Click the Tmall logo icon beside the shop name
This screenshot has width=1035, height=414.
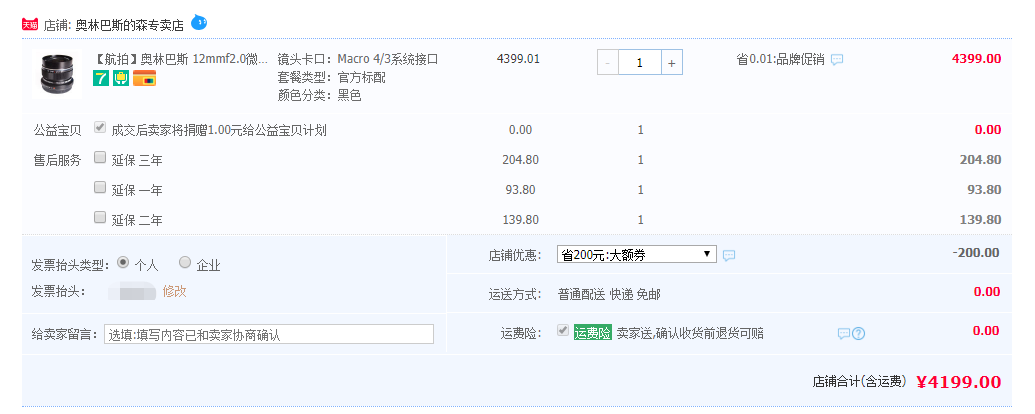[x=30, y=25]
